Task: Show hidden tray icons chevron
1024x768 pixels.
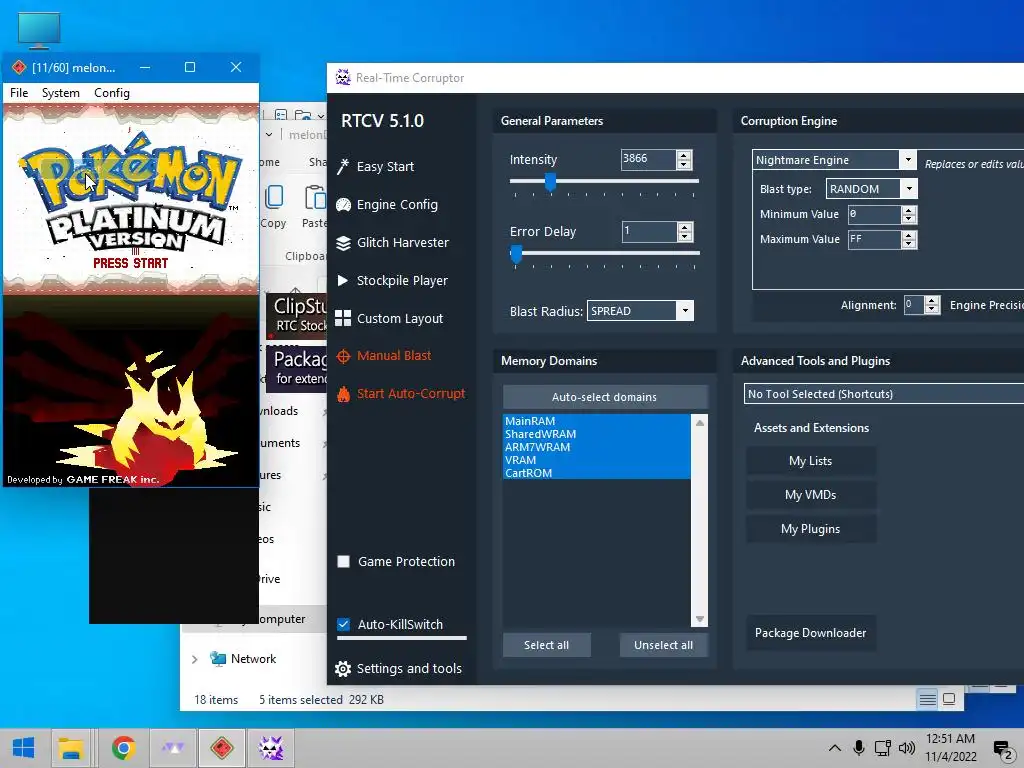Action: coord(835,748)
